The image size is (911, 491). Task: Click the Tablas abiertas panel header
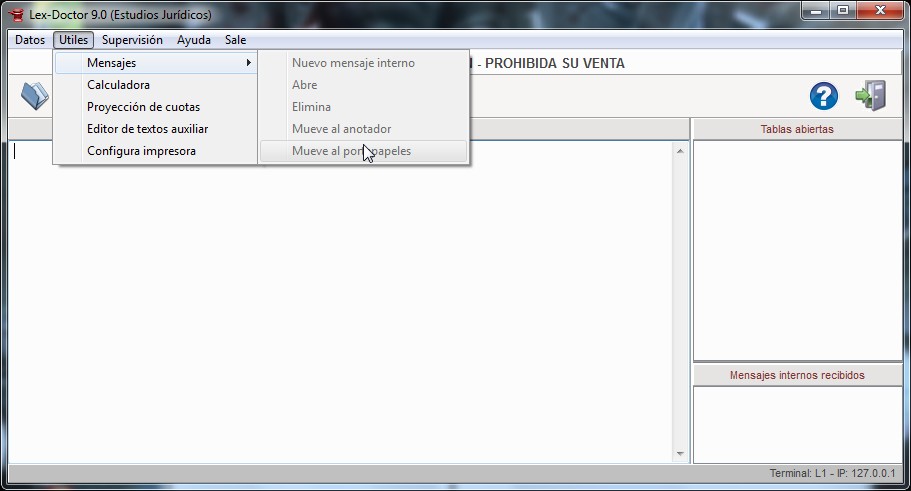pos(797,129)
